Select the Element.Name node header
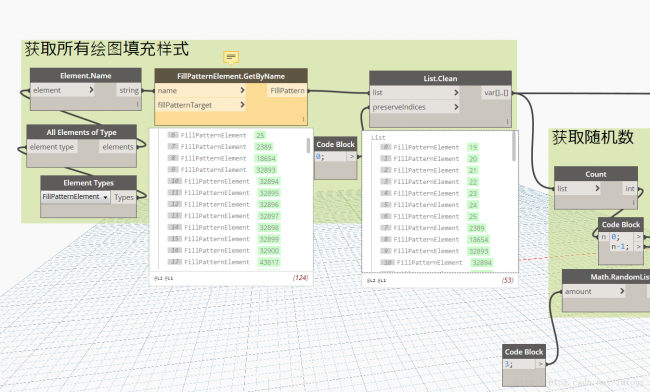Viewport: 650px width, 392px height. click(x=86, y=75)
